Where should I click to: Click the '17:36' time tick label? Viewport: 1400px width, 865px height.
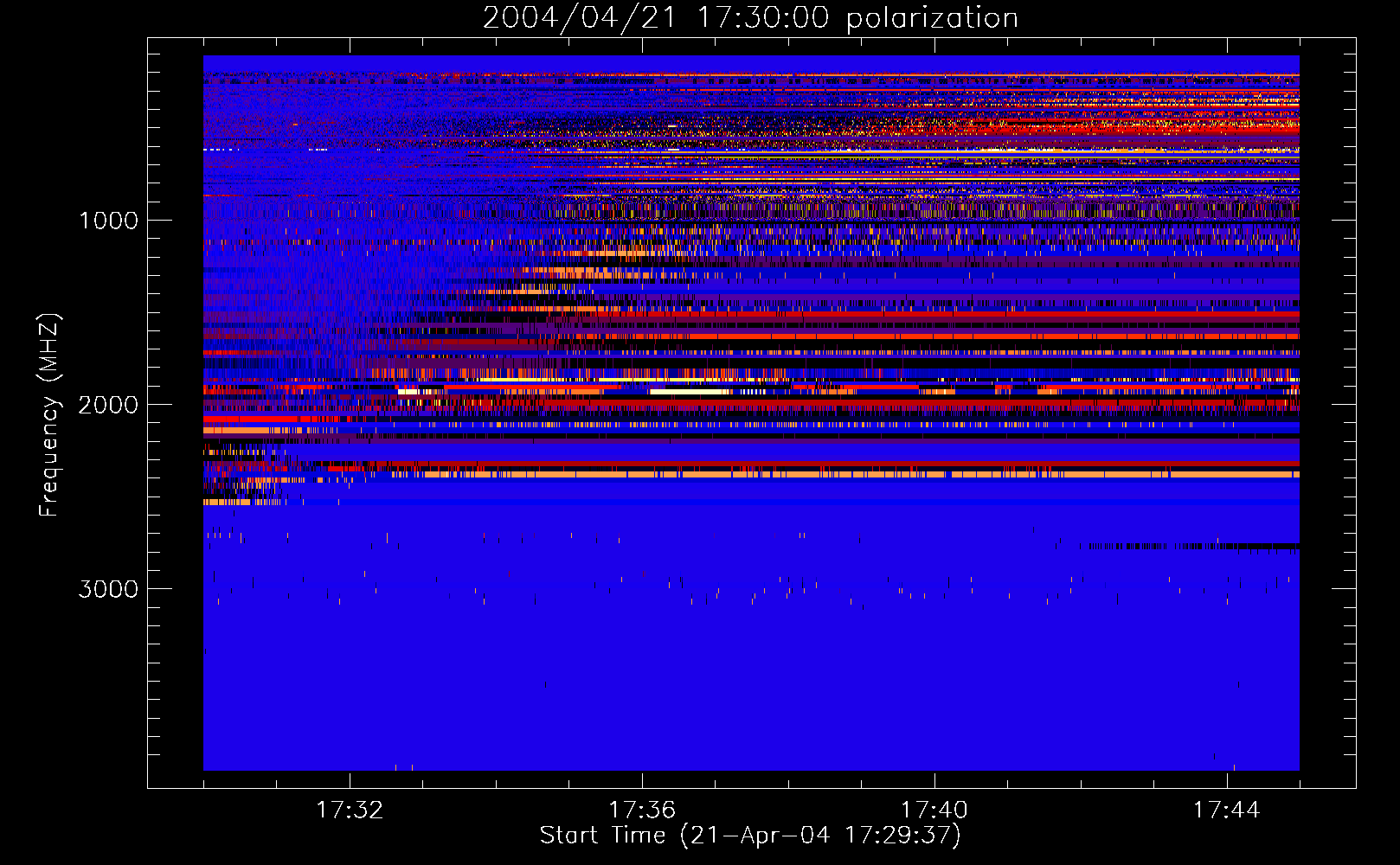pyautogui.click(x=642, y=811)
